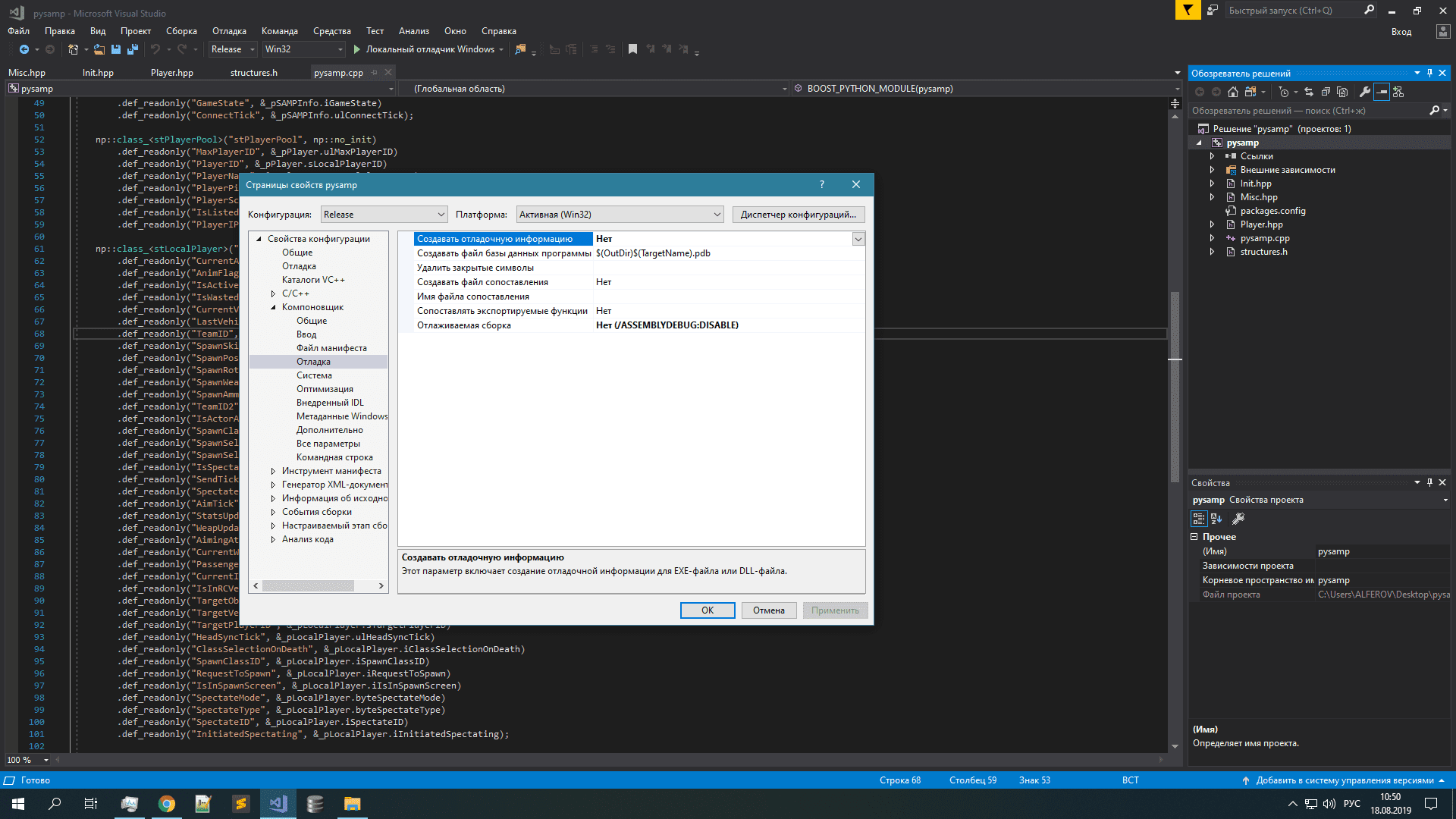Expand the C/C++ node in the tree

(273, 293)
